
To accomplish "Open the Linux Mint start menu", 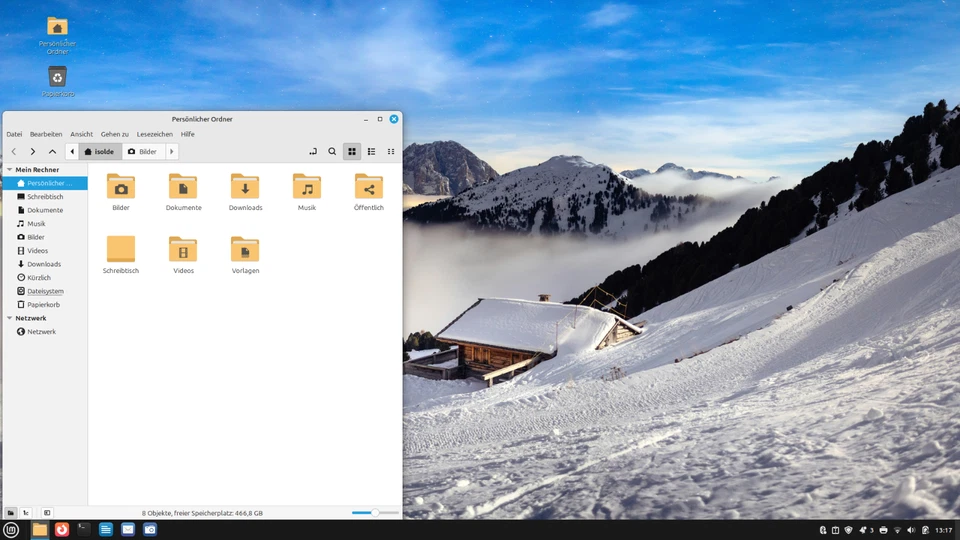I will [11, 530].
